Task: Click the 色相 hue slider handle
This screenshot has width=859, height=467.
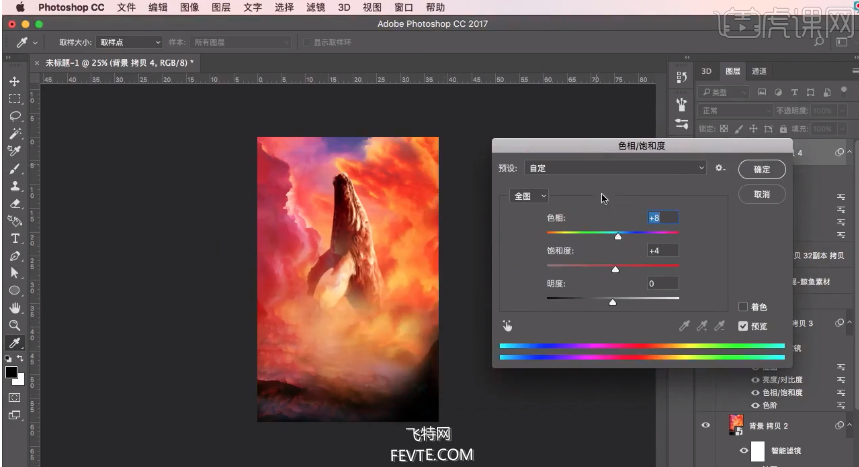Action: [x=618, y=236]
